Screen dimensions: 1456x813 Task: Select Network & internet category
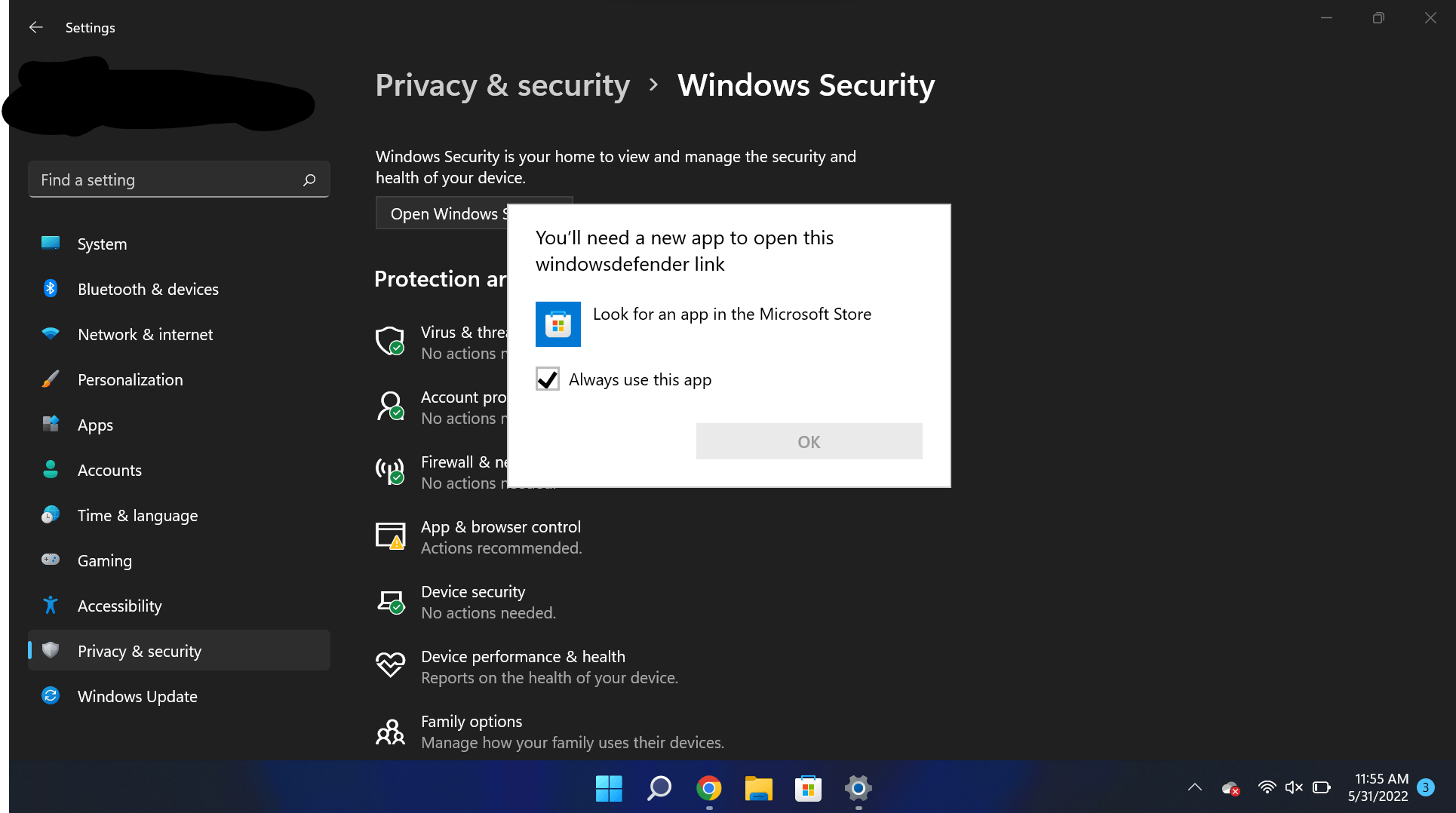[x=179, y=334]
